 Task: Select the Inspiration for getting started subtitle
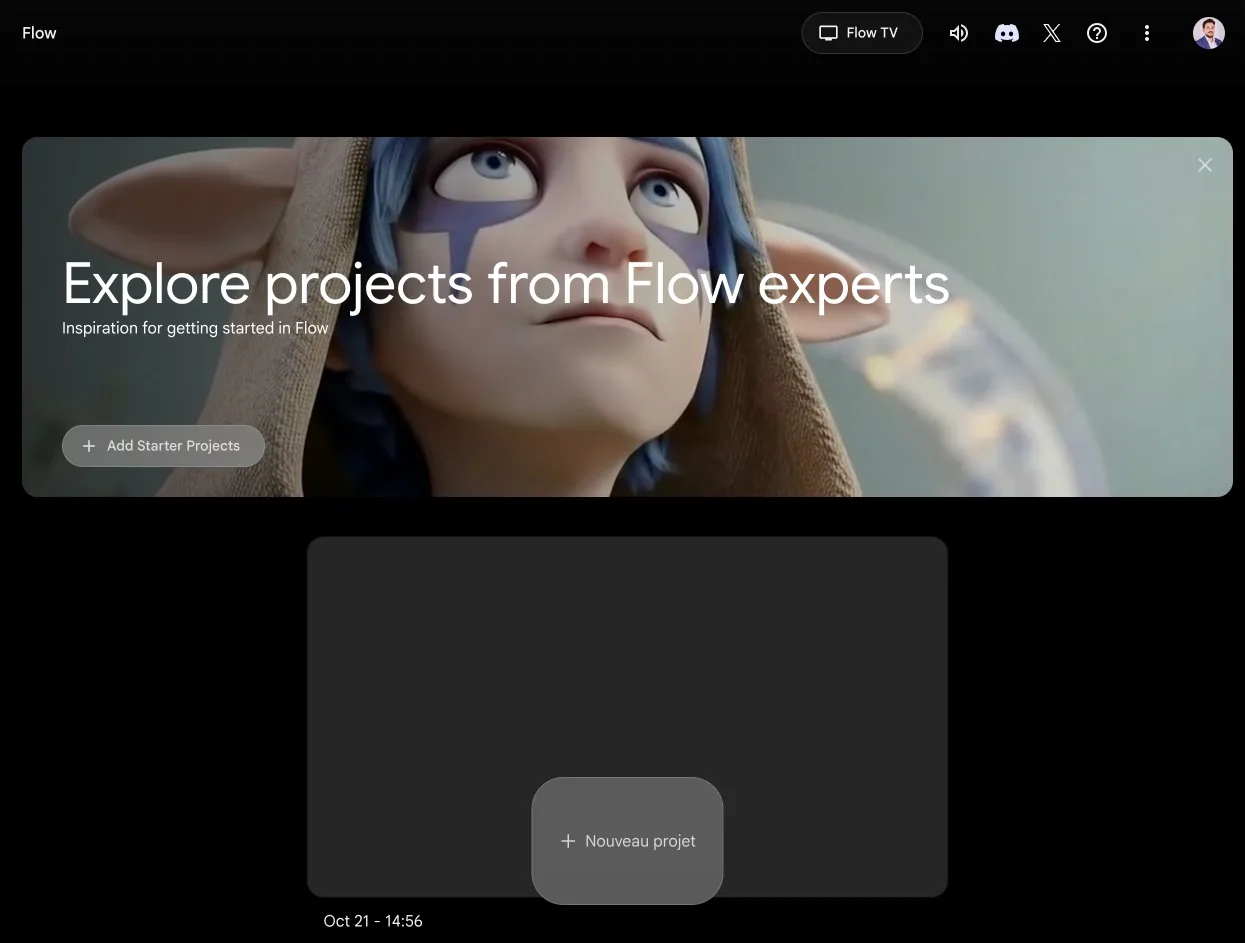tap(195, 327)
